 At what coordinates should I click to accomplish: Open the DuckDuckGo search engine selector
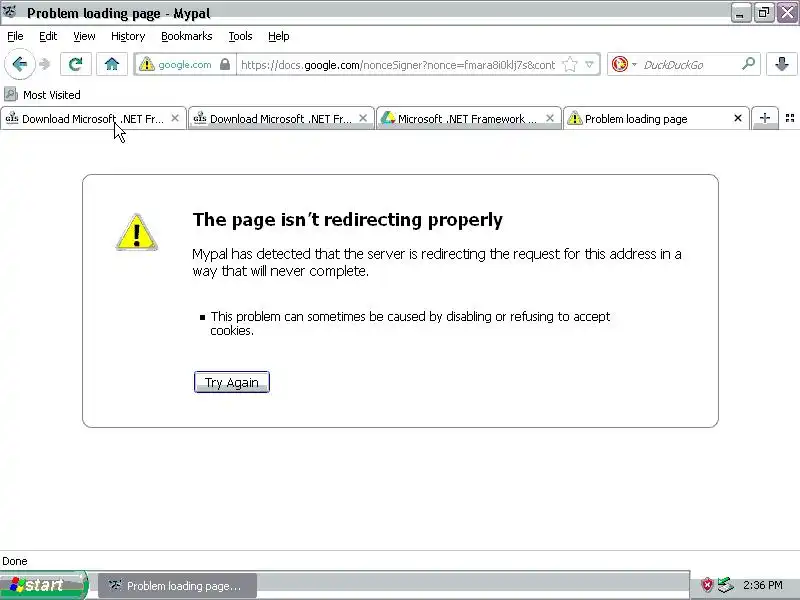click(x=624, y=64)
